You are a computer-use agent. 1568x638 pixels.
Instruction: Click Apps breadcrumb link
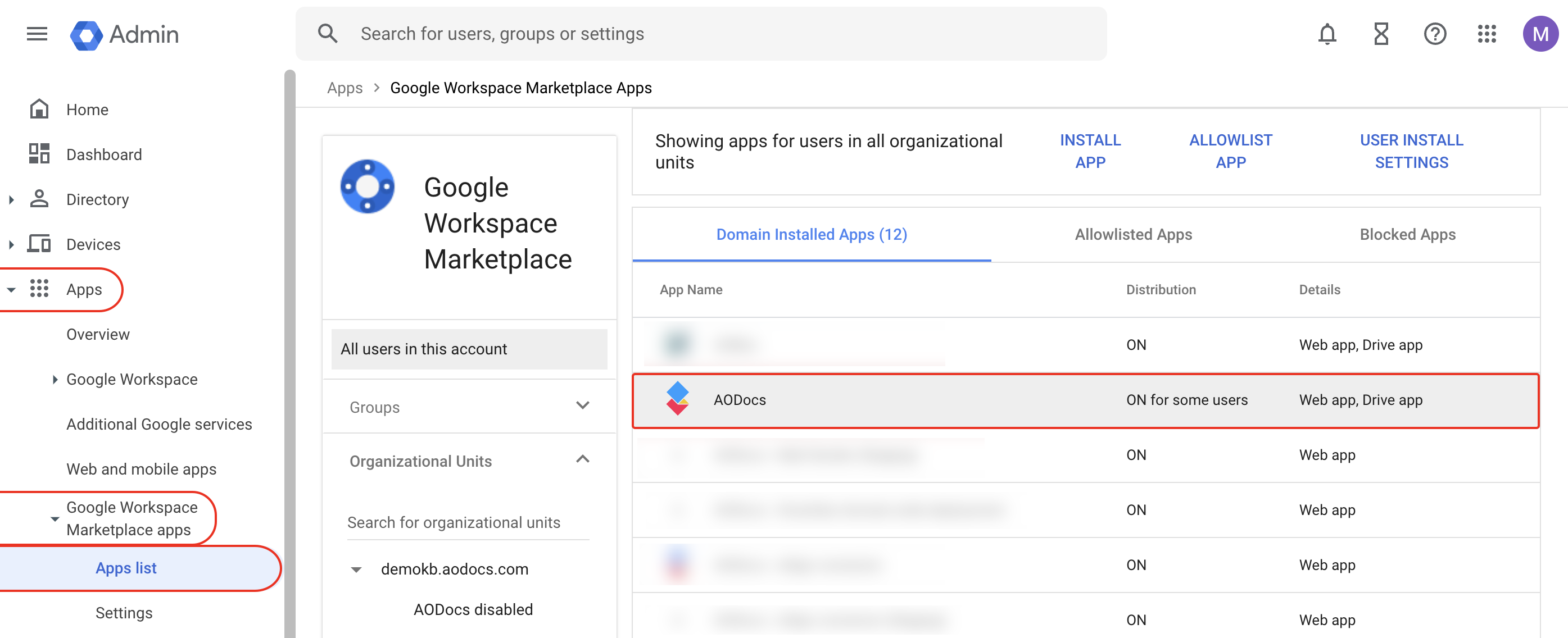[x=345, y=88]
